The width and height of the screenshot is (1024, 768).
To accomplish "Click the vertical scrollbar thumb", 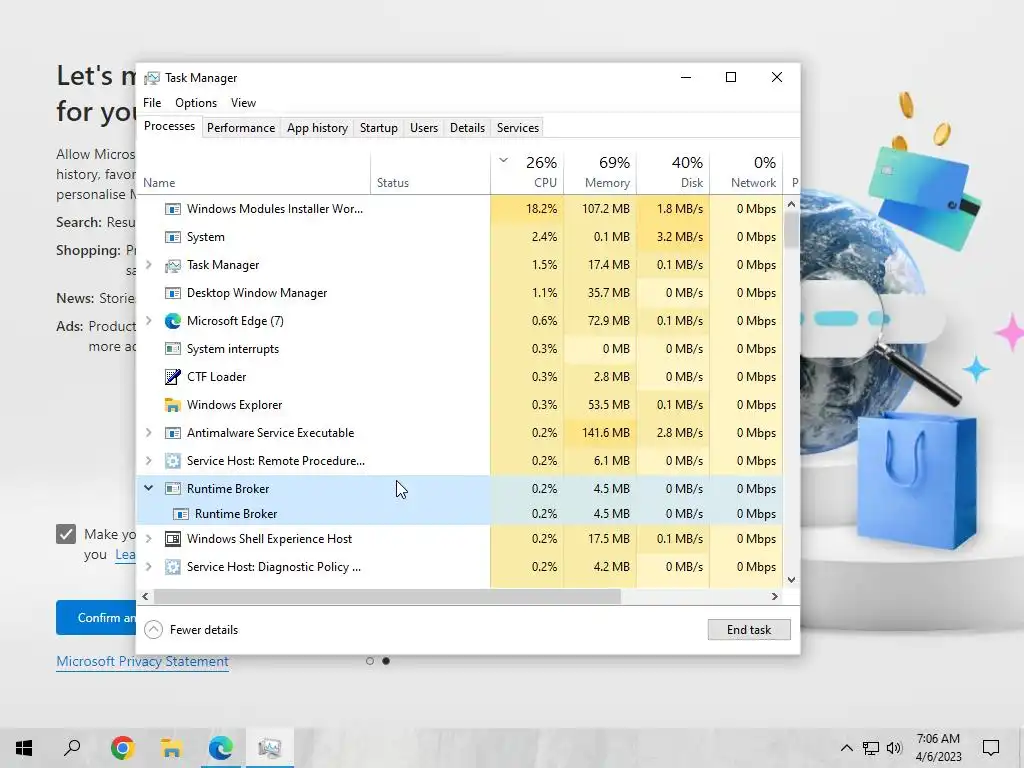I will tap(792, 230).
